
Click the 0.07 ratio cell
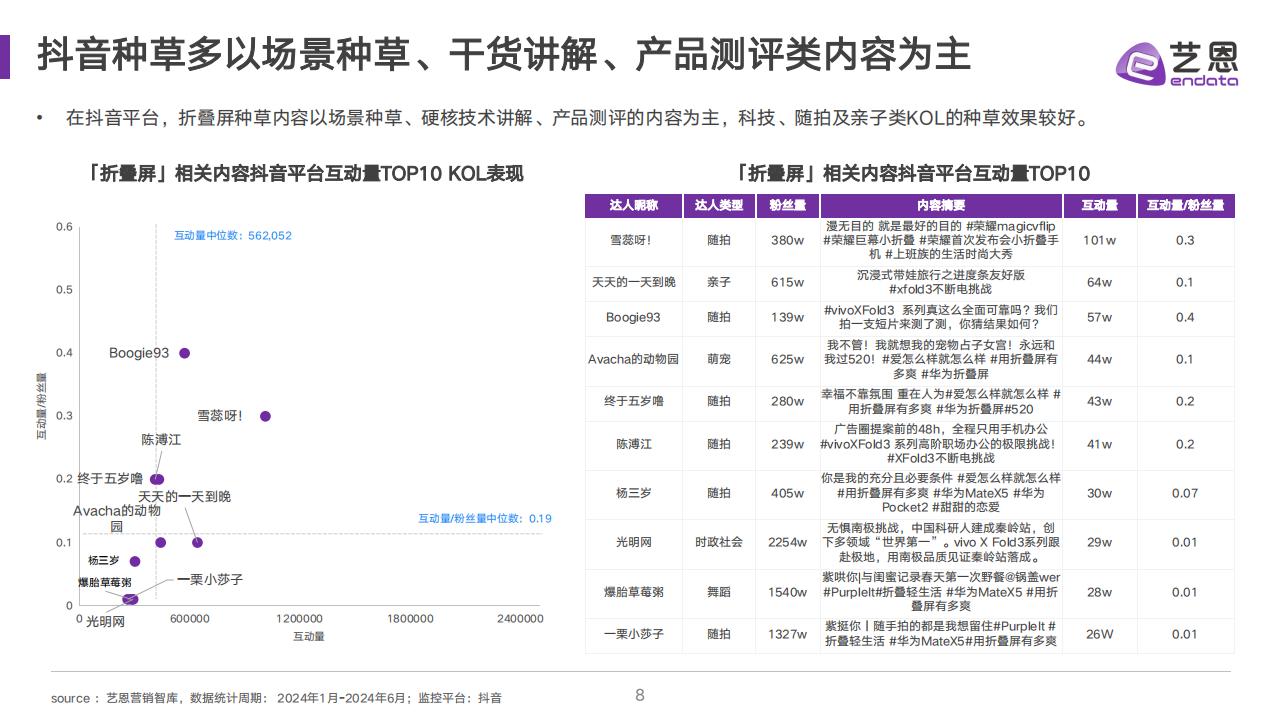point(1185,493)
